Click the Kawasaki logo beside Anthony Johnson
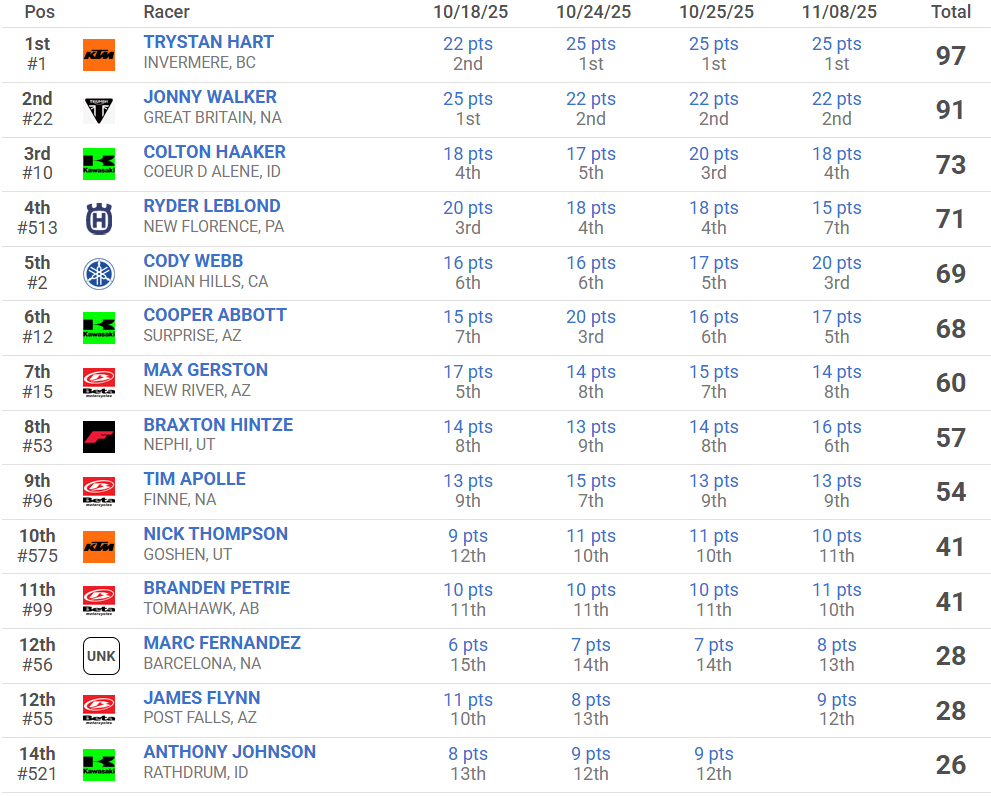Viewport: 991px width, 796px height. coord(99,765)
